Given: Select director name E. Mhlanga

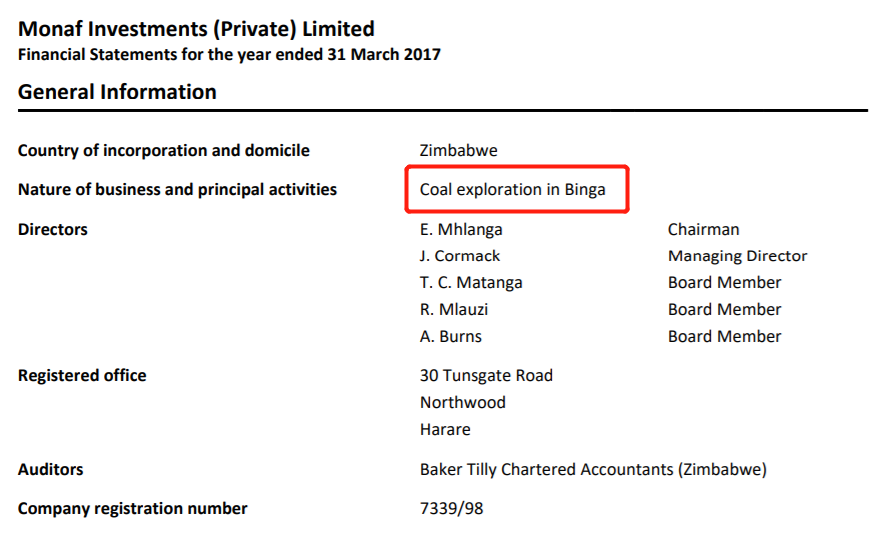Looking at the screenshot, I should tap(461, 229).
